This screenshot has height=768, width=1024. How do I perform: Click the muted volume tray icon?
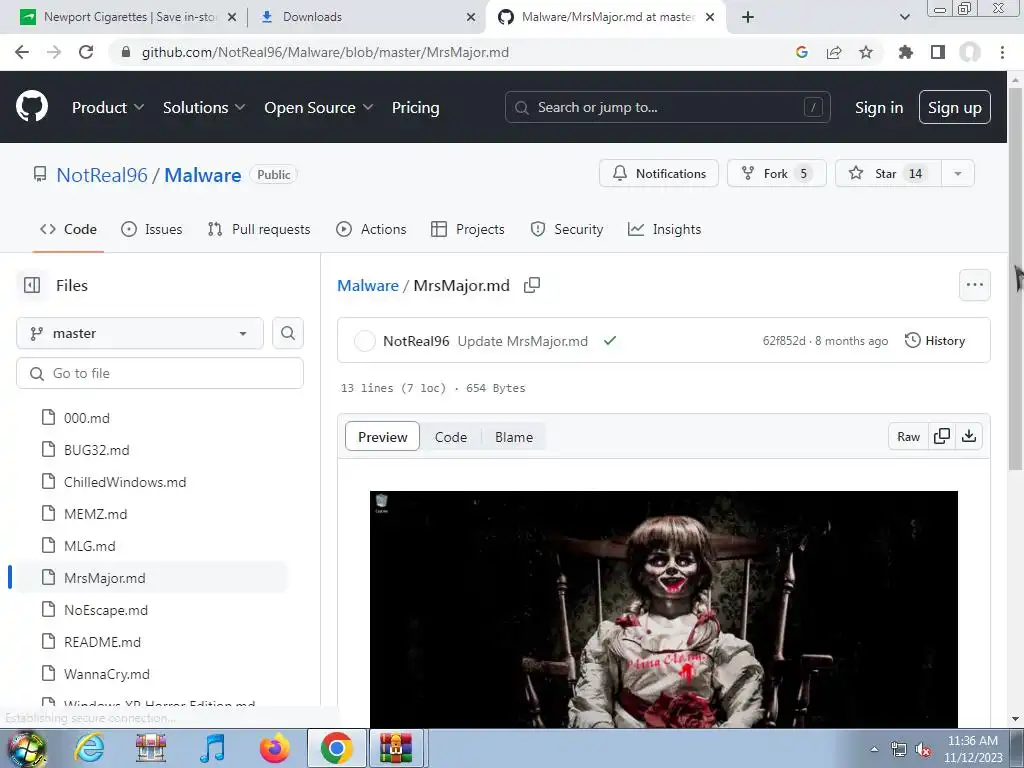923,750
